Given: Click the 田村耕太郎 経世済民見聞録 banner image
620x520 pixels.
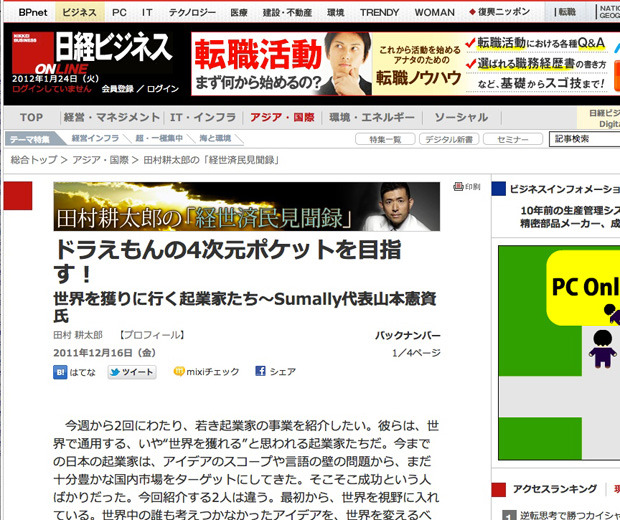Looking at the screenshot, I should tap(246, 207).
